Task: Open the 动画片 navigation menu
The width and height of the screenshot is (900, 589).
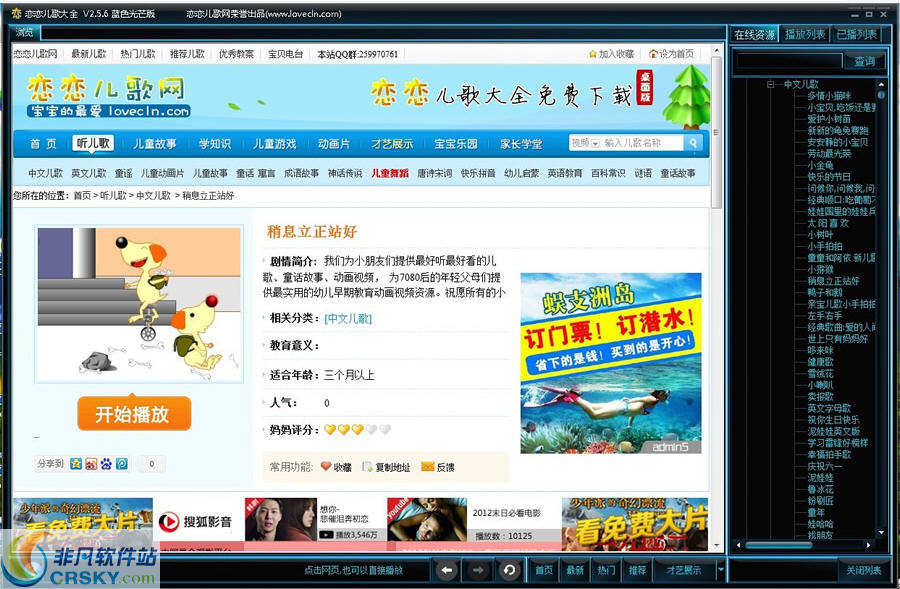Action: pyautogui.click(x=333, y=144)
